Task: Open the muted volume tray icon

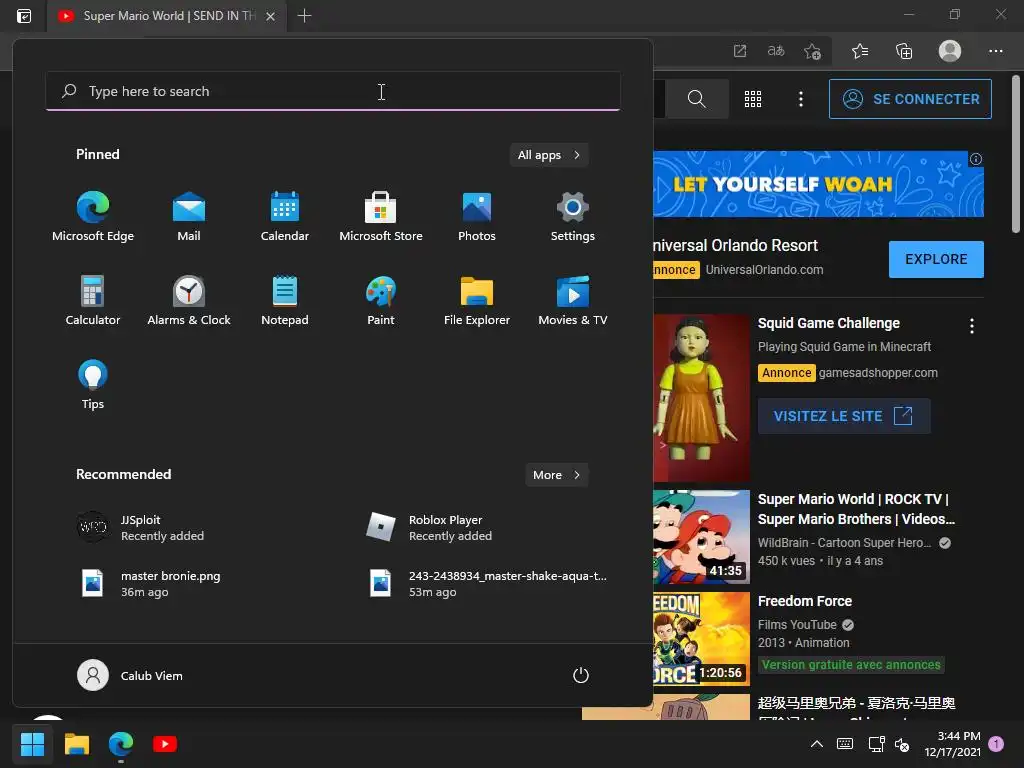Action: [x=903, y=744]
